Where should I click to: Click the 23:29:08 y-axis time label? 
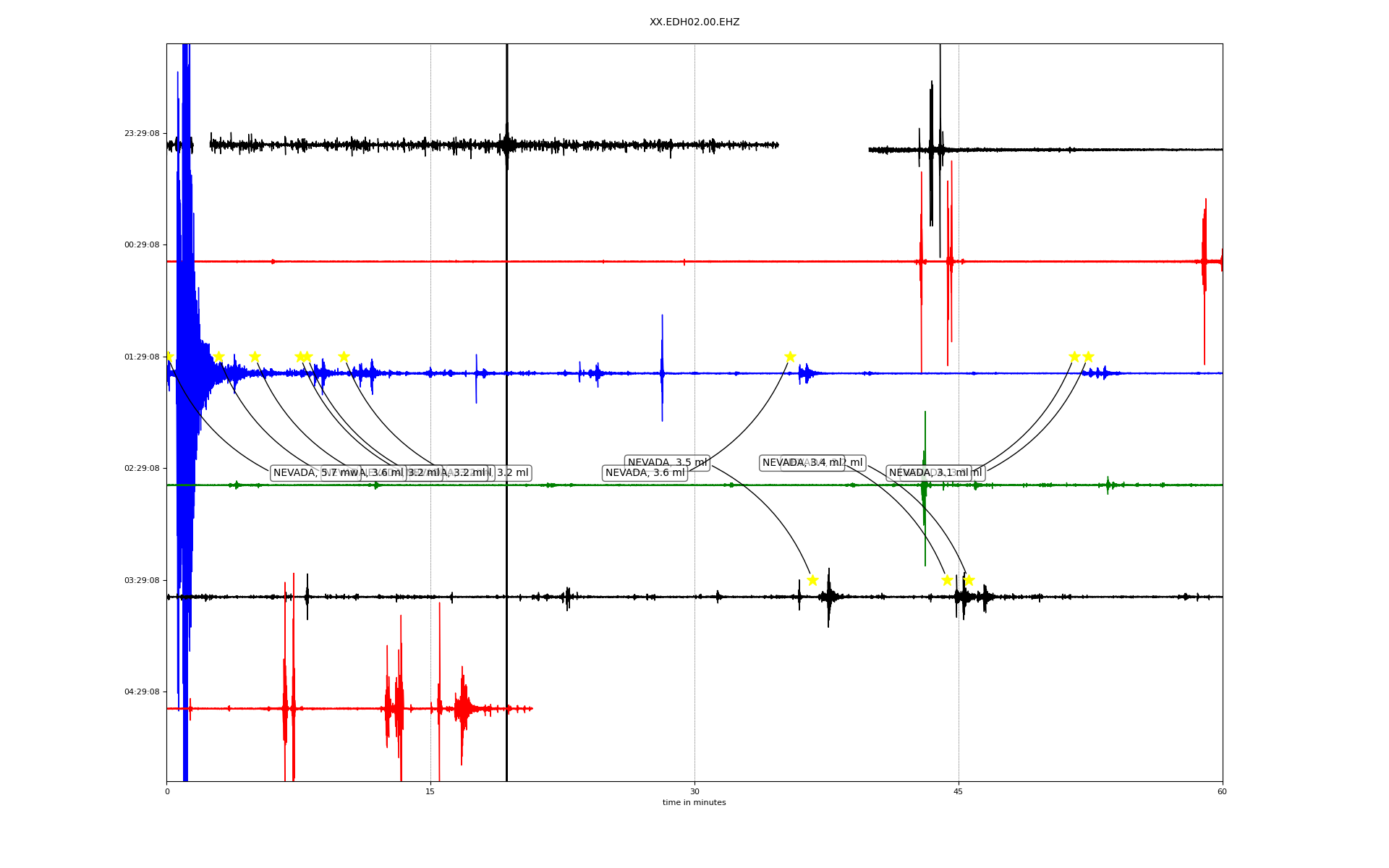click(x=141, y=134)
